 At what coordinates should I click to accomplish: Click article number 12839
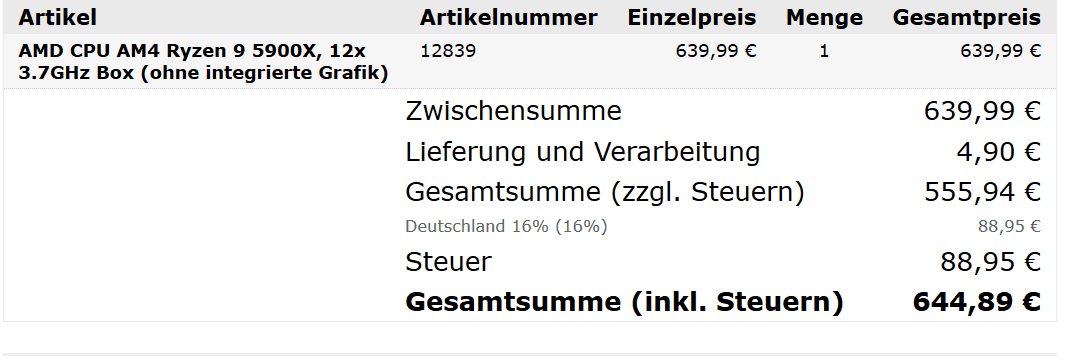click(448, 51)
